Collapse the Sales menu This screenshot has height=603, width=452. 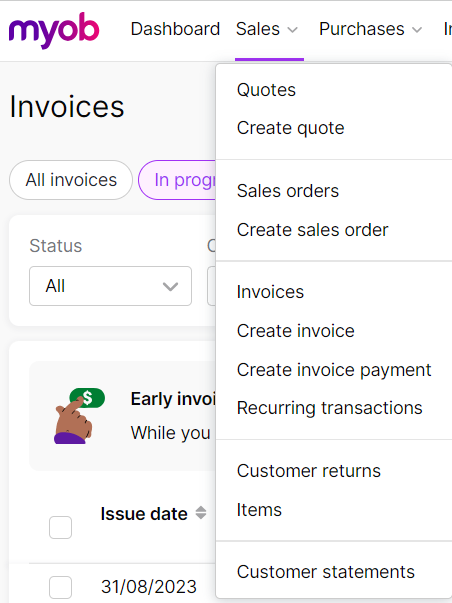tap(267, 29)
